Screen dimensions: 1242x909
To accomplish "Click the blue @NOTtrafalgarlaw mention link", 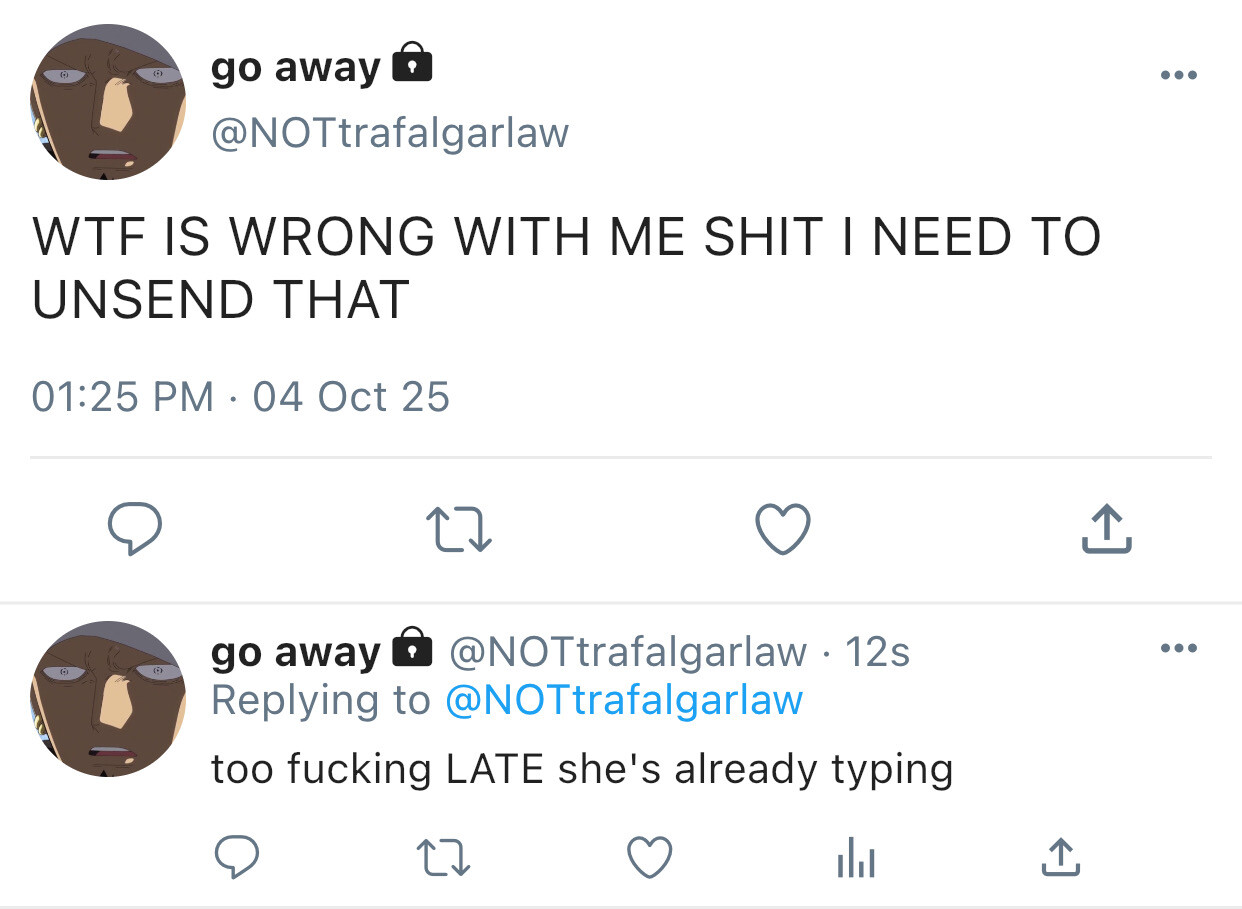I will point(623,700).
